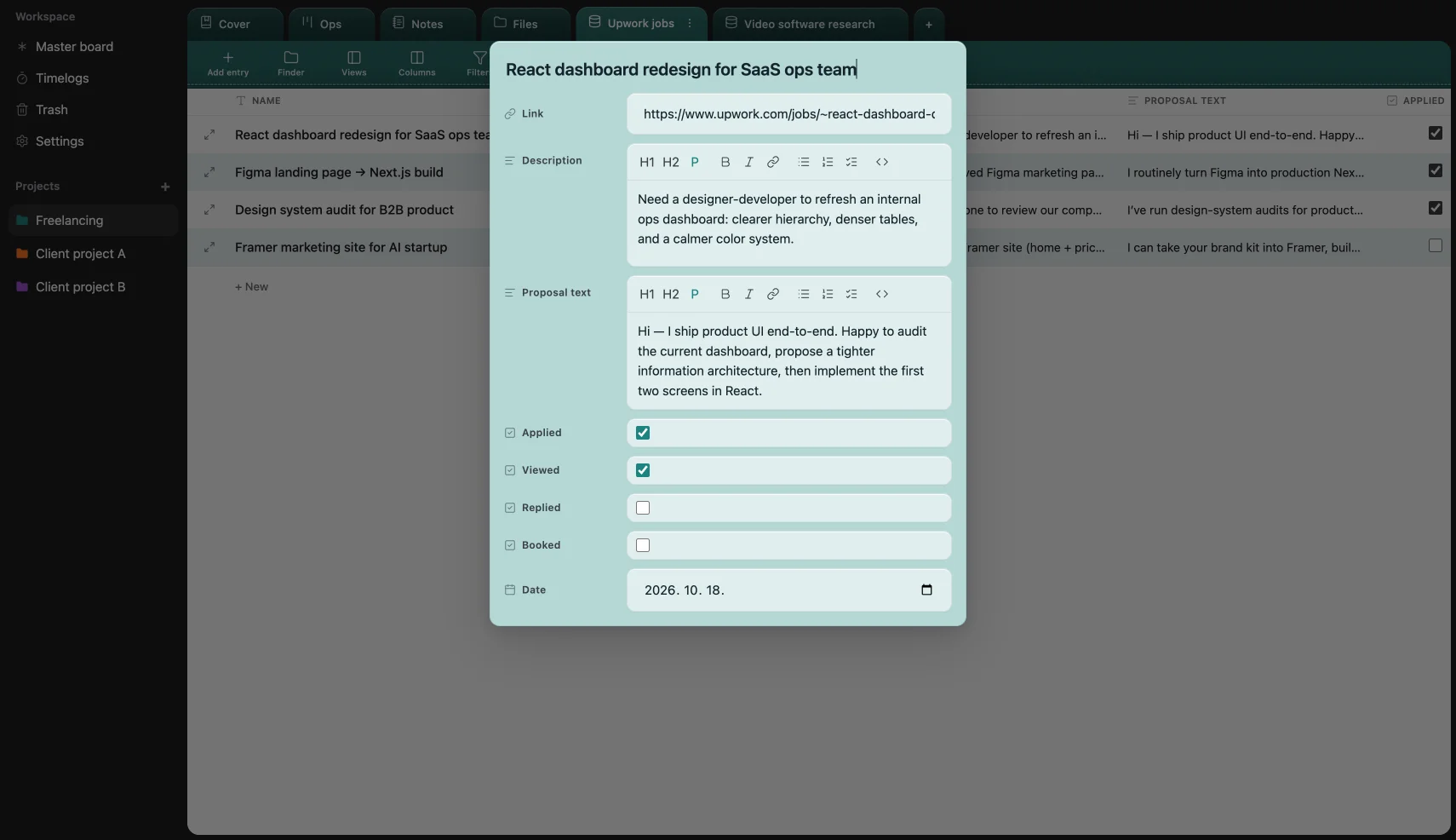Image resolution: width=1456 pixels, height=840 pixels.
Task: Open the Files tab
Action: 525,24
